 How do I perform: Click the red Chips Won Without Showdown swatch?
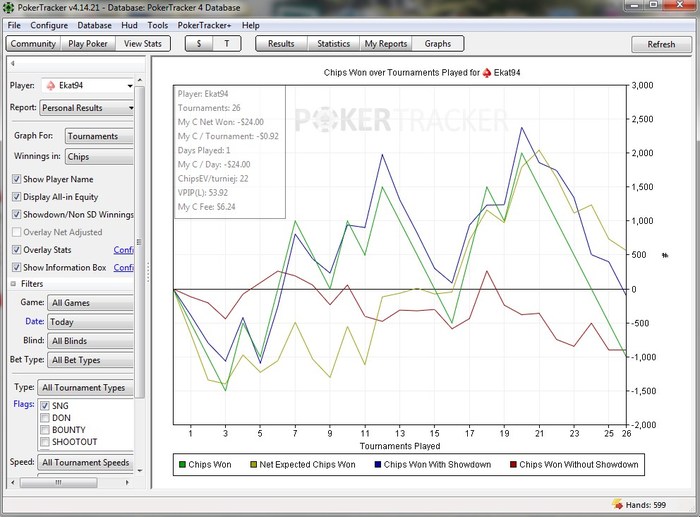513,464
